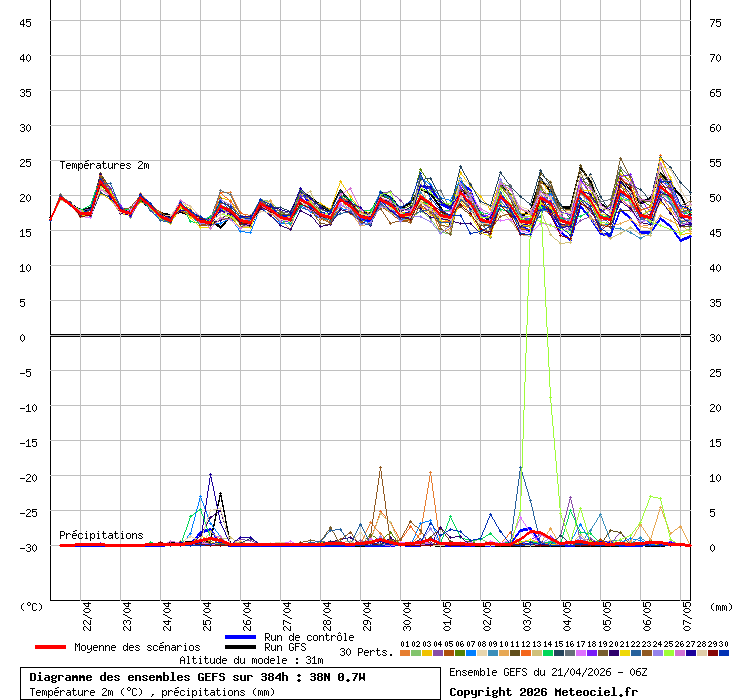740x700 pixels.
Task: Click the 30 Perts. legend label
Action: pyautogui.click(x=366, y=652)
